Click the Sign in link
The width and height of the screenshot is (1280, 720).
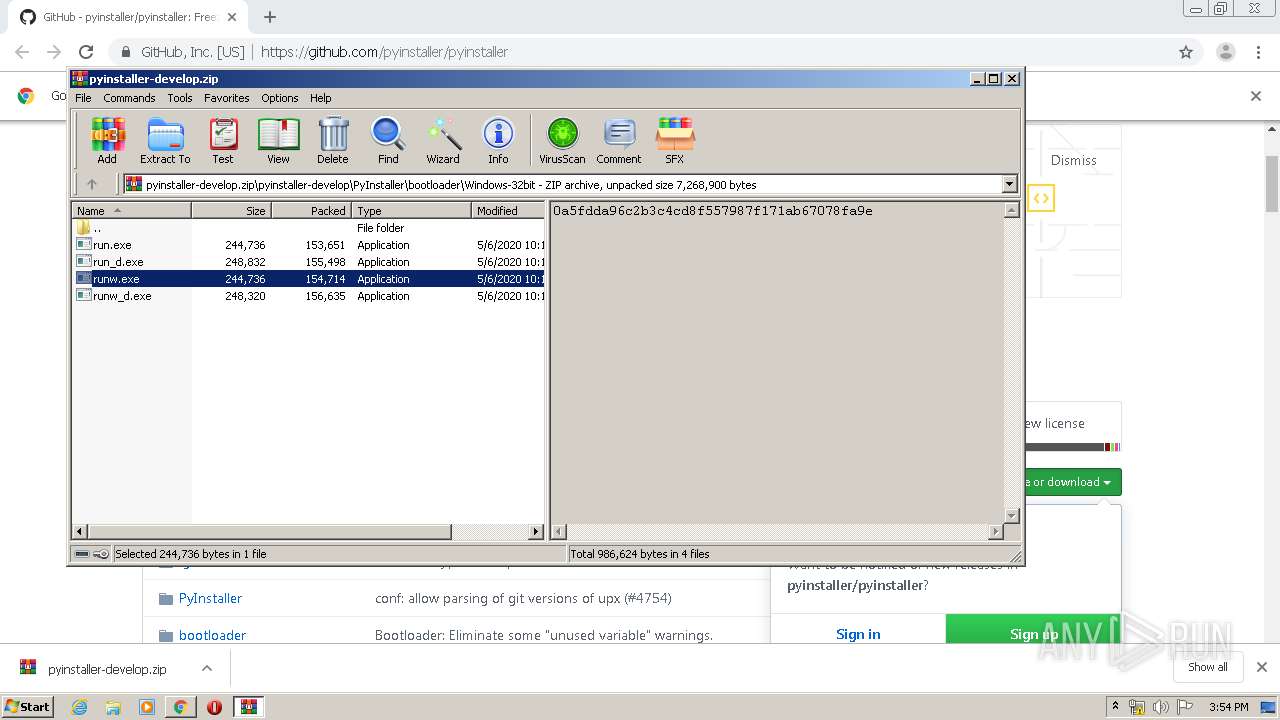858,634
